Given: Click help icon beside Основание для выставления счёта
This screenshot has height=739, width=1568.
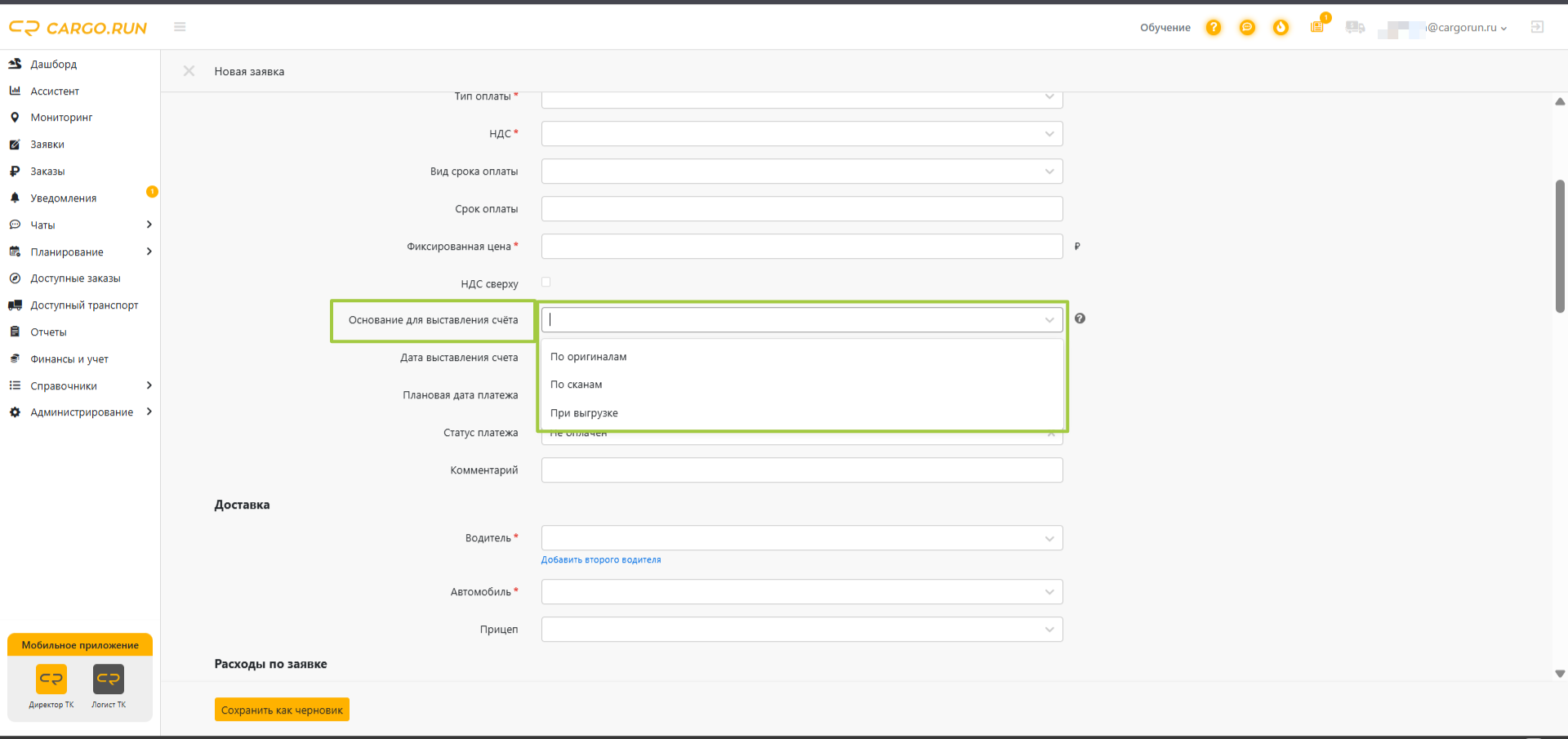Looking at the screenshot, I should tap(1080, 318).
